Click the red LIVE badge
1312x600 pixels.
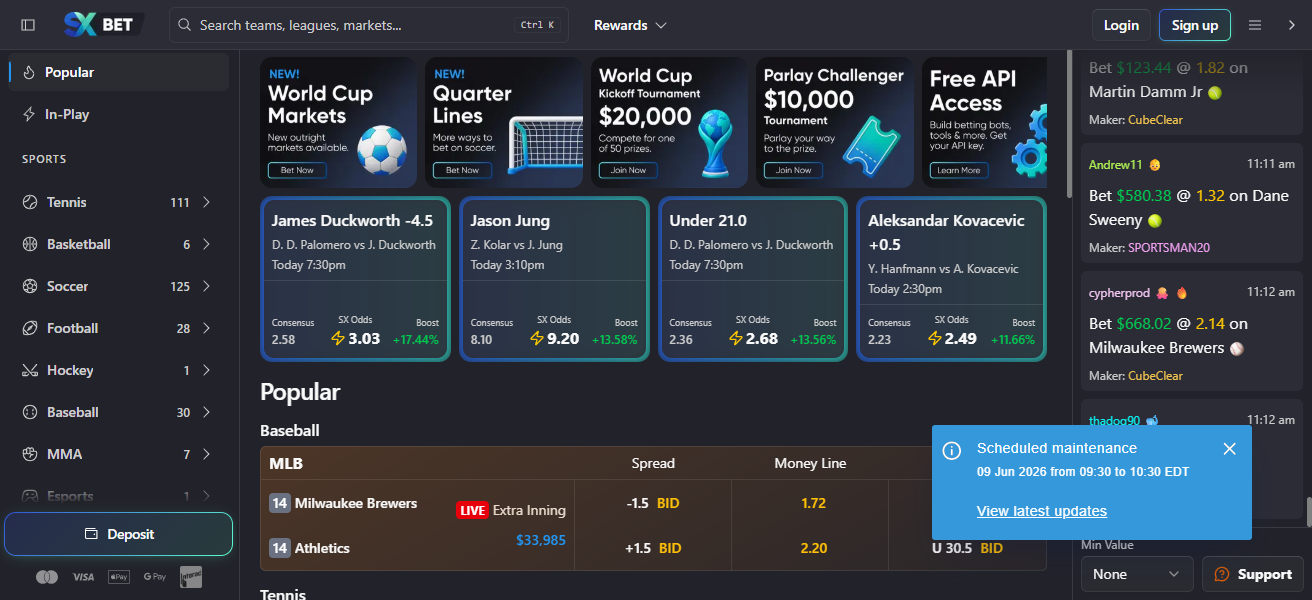pos(472,510)
